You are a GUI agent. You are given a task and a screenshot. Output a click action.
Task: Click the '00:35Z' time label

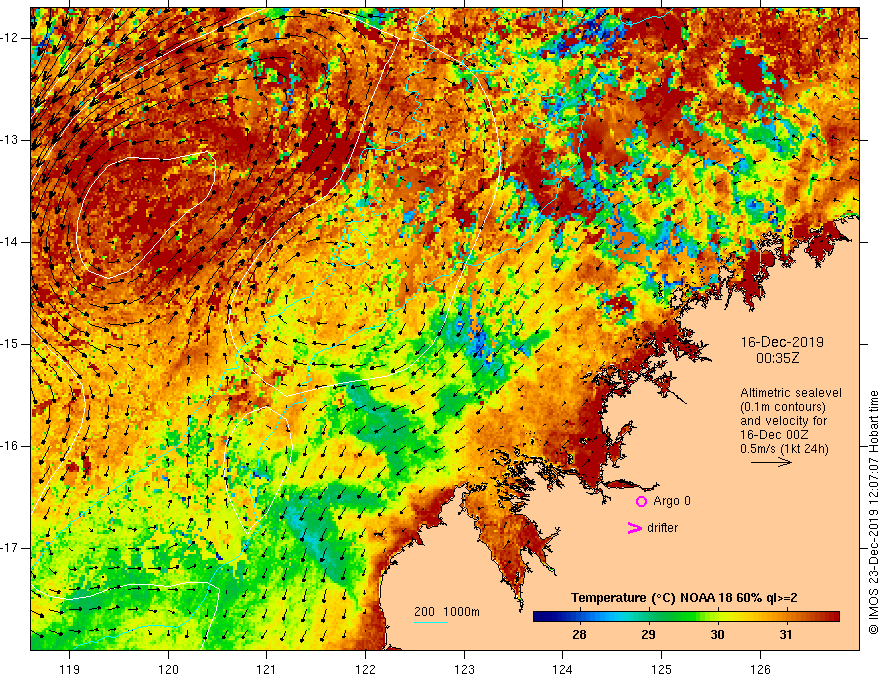(777, 358)
